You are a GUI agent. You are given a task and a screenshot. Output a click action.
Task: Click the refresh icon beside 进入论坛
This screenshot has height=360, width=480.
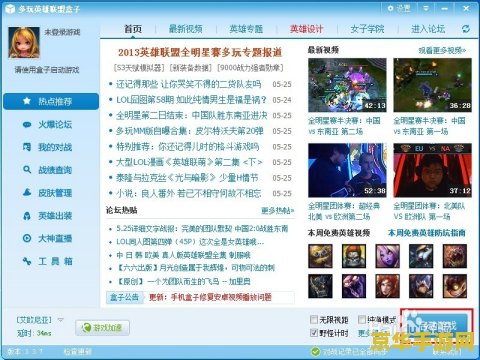tap(466, 29)
